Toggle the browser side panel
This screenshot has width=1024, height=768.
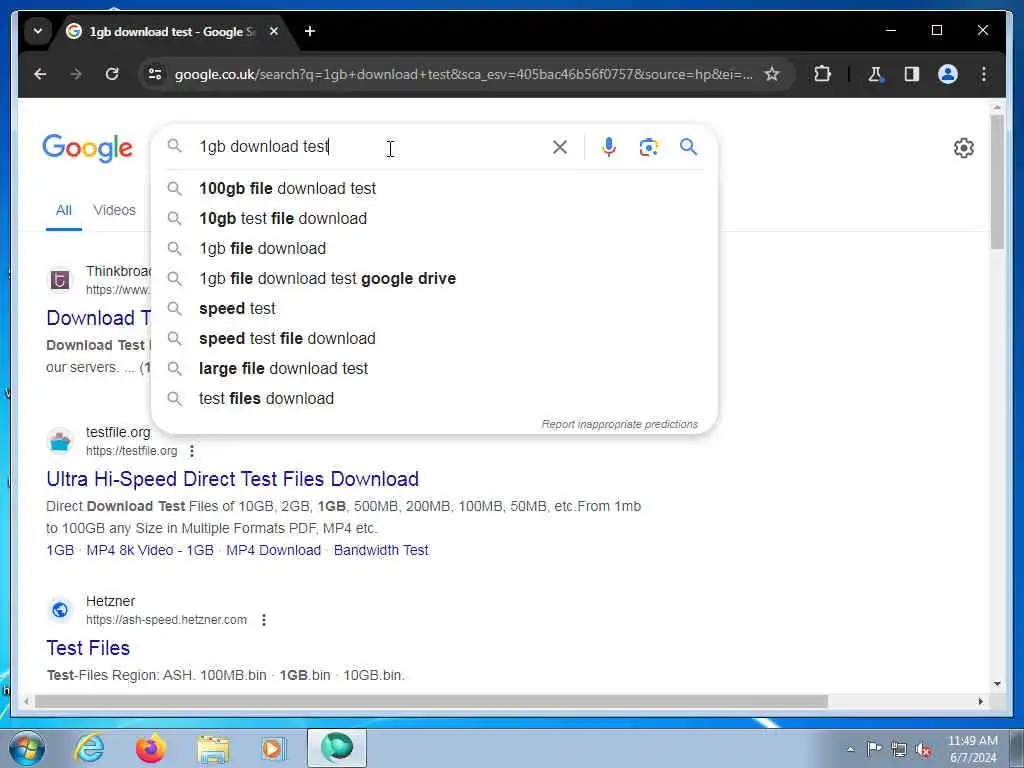[x=912, y=74]
